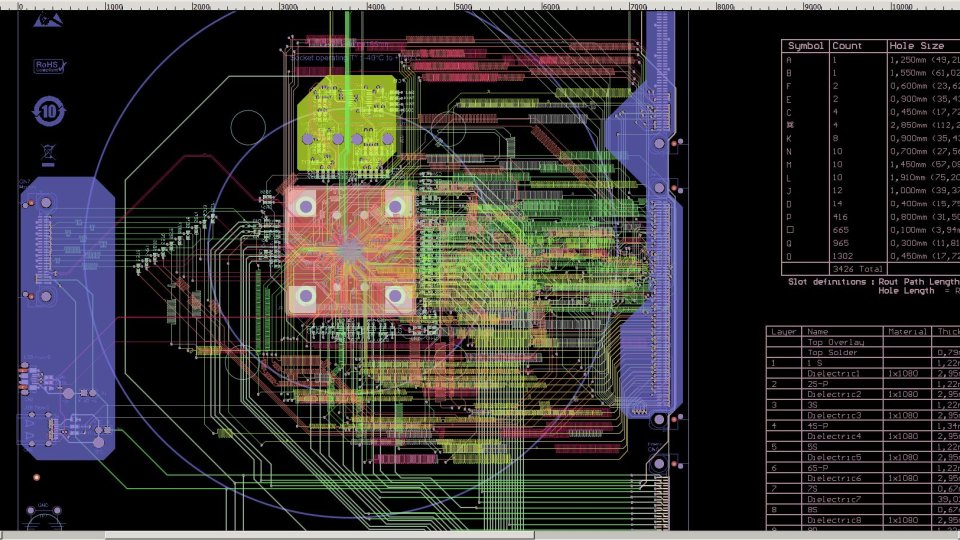Click the Dielectric5 layer name
The image size is (960, 540).
click(x=833, y=457)
